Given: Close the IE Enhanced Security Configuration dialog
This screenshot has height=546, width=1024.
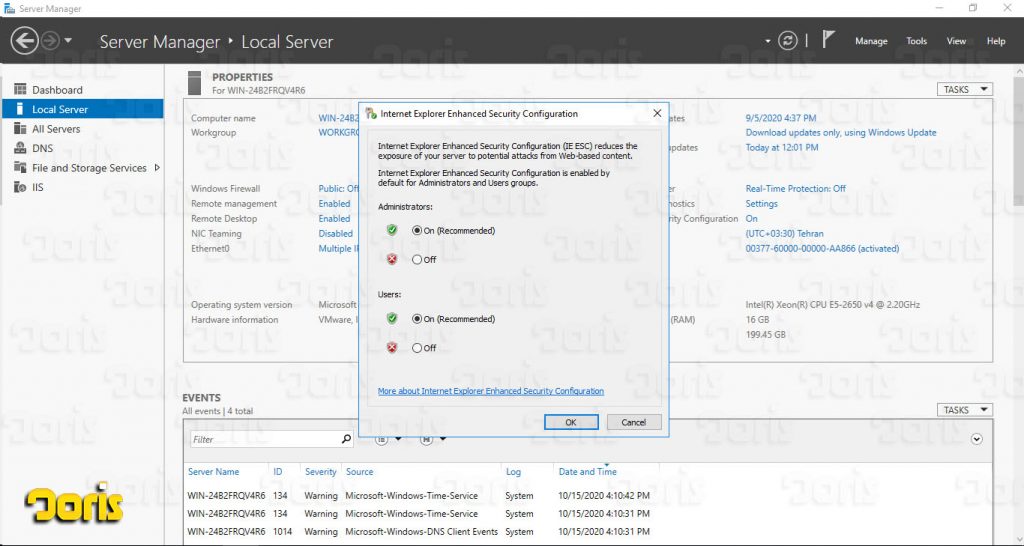Looking at the screenshot, I should 657,113.
